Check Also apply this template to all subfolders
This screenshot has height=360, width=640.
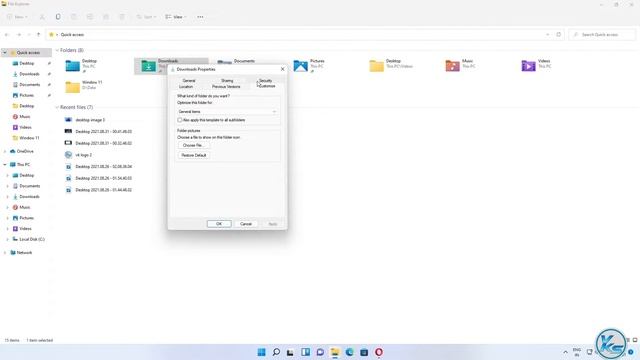180,120
